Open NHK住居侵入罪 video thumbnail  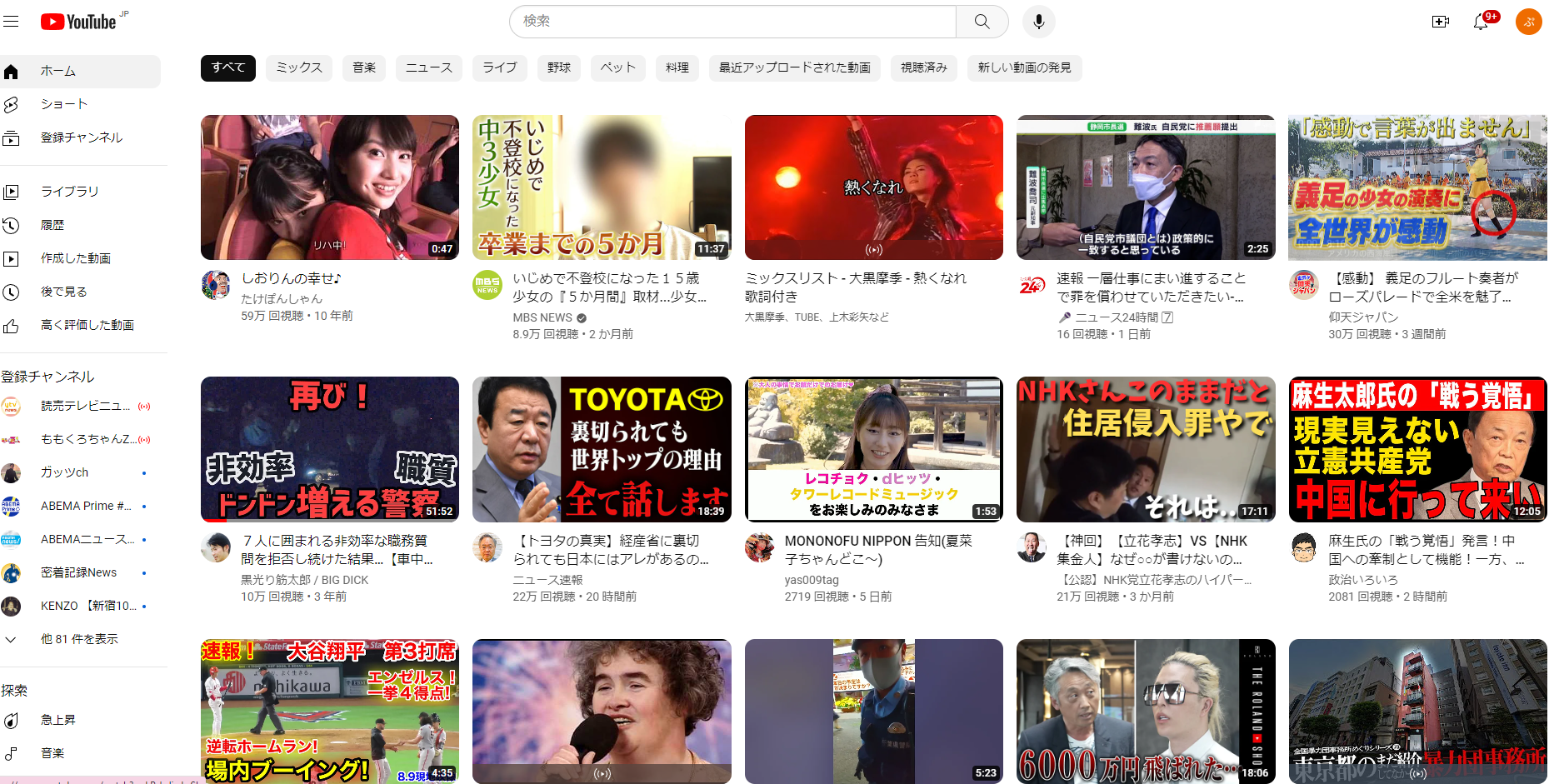coord(1146,450)
